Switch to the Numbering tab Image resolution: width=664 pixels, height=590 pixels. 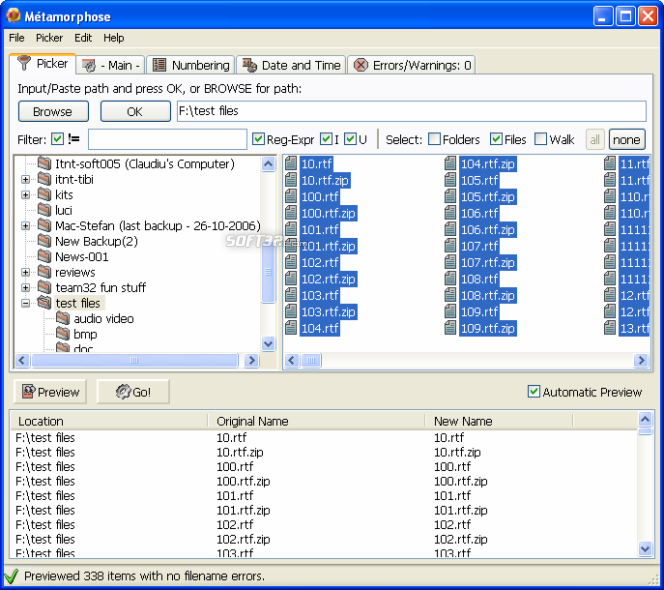[191, 65]
